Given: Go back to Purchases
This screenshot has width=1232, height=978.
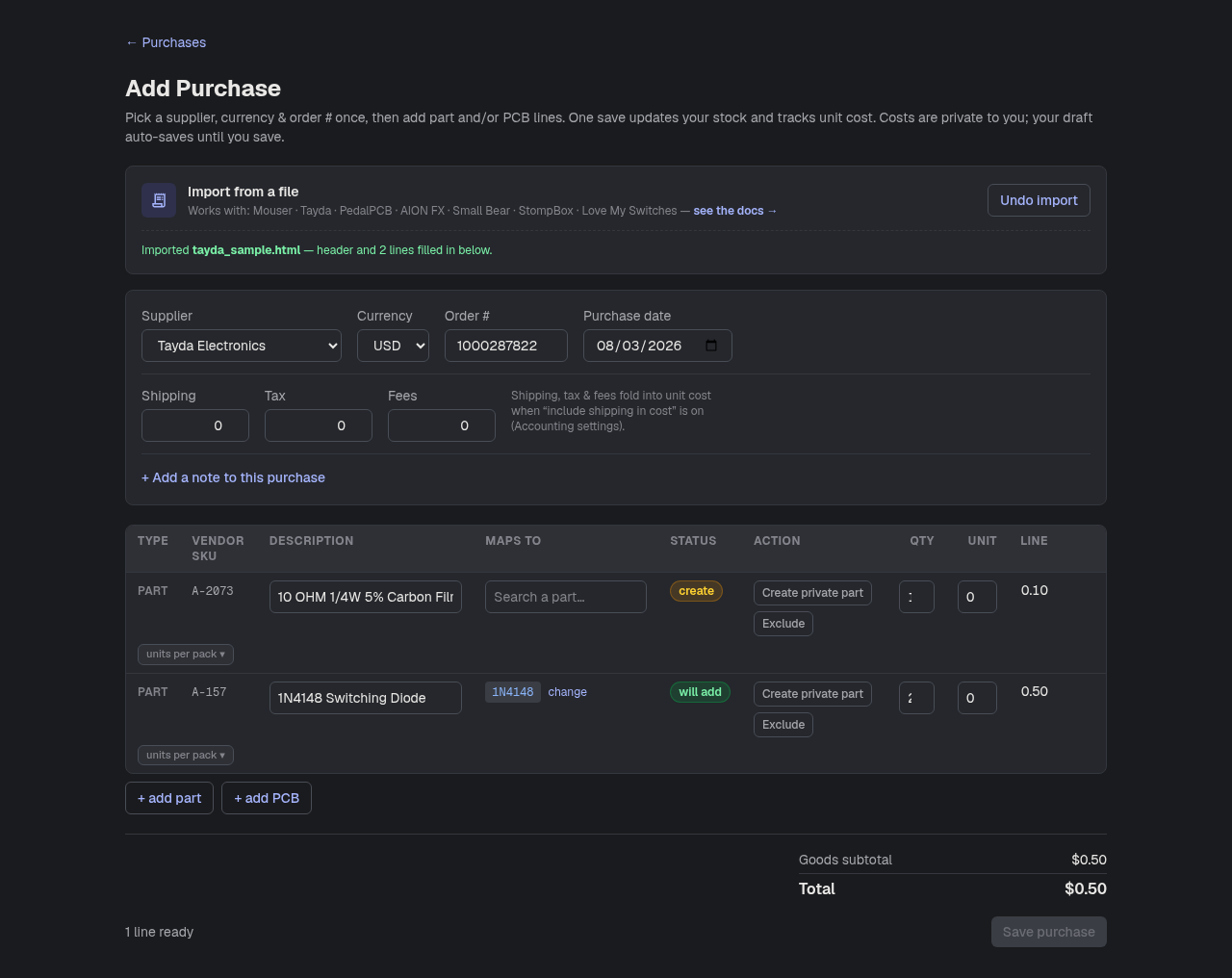Looking at the screenshot, I should (x=166, y=42).
